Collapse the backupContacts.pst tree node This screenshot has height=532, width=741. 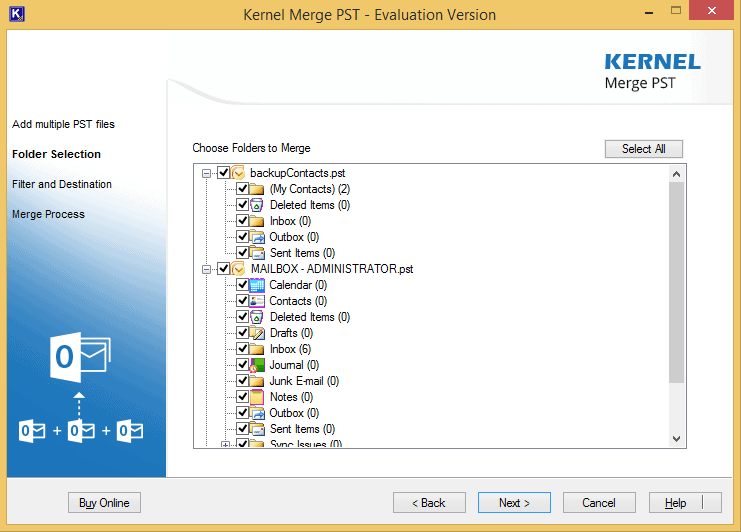(206, 173)
